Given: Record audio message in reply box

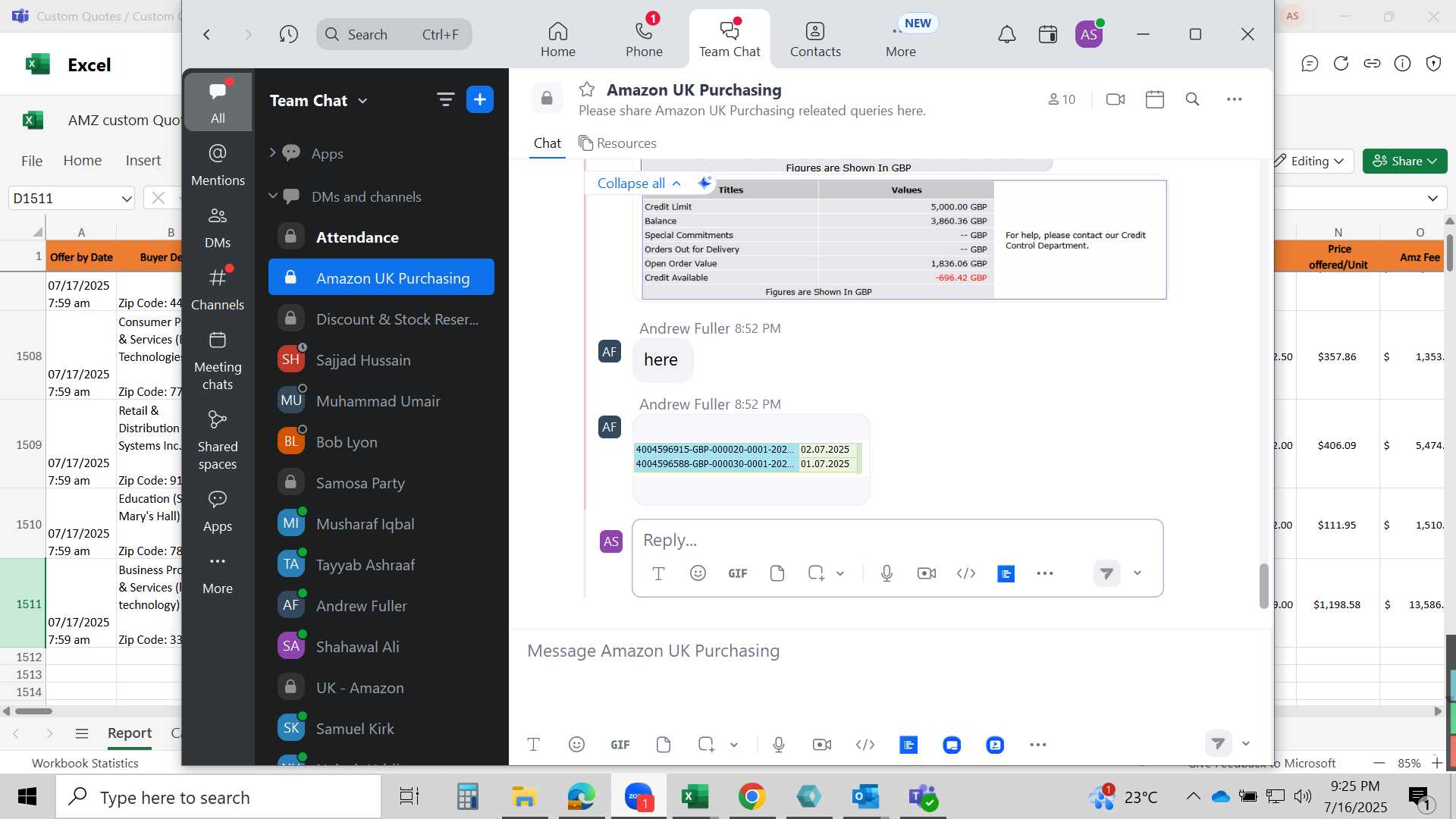Looking at the screenshot, I should coord(886,573).
